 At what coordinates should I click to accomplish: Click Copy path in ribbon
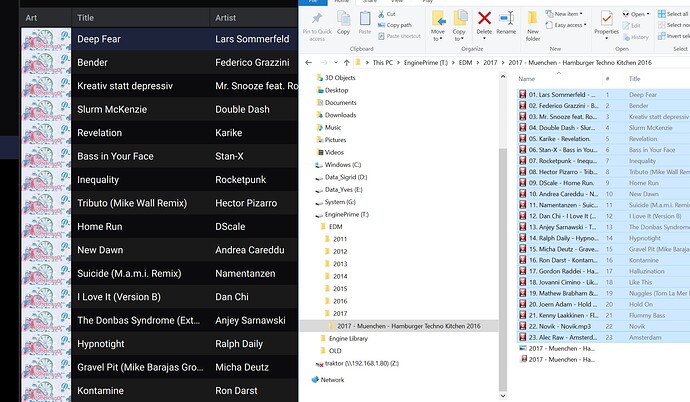[x=395, y=25]
